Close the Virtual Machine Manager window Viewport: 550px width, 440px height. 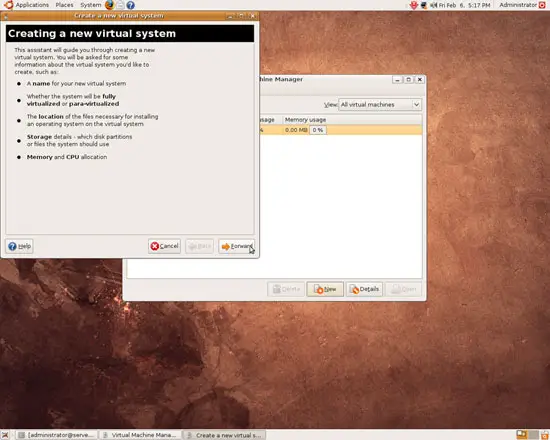420,80
